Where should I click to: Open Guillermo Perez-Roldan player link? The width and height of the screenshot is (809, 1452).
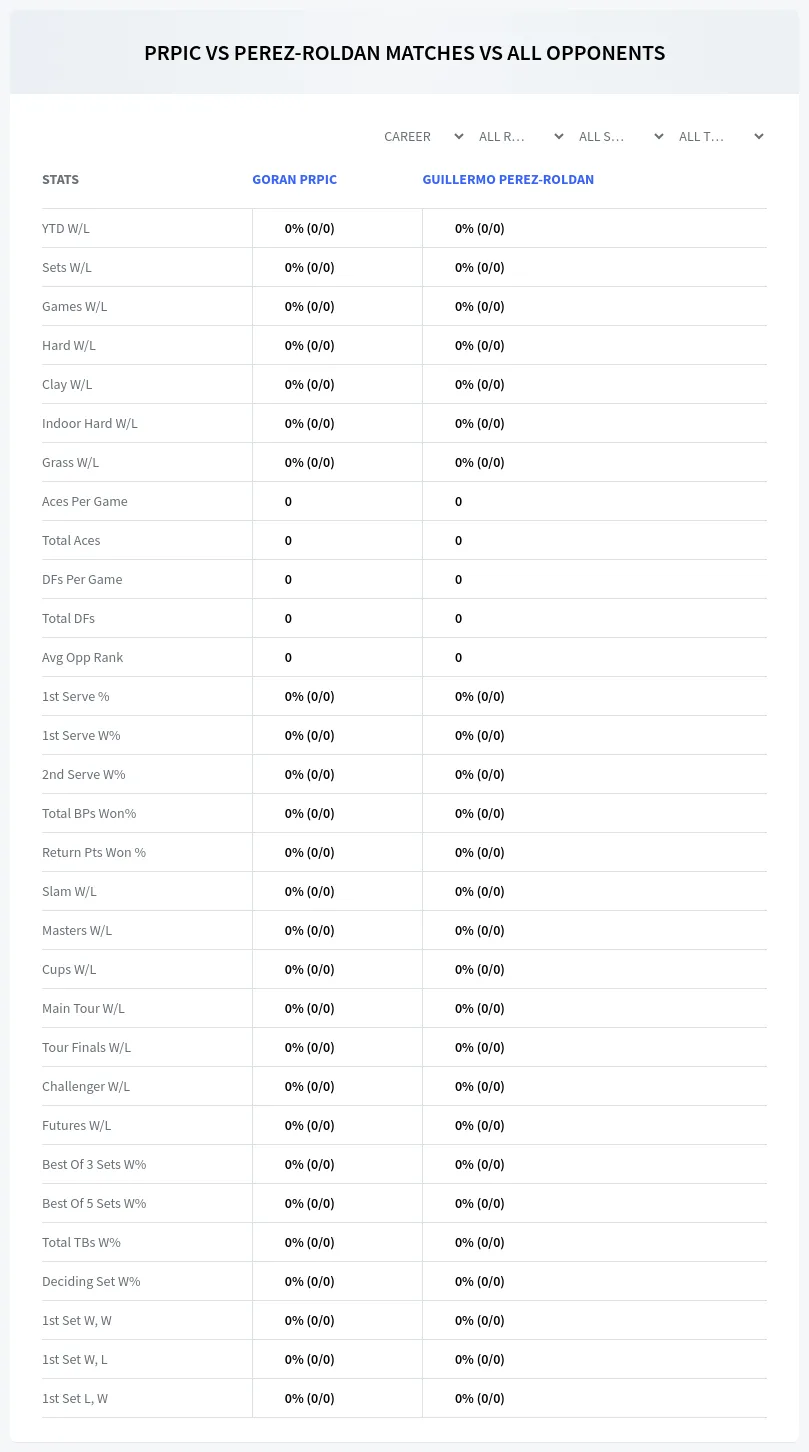[508, 180]
